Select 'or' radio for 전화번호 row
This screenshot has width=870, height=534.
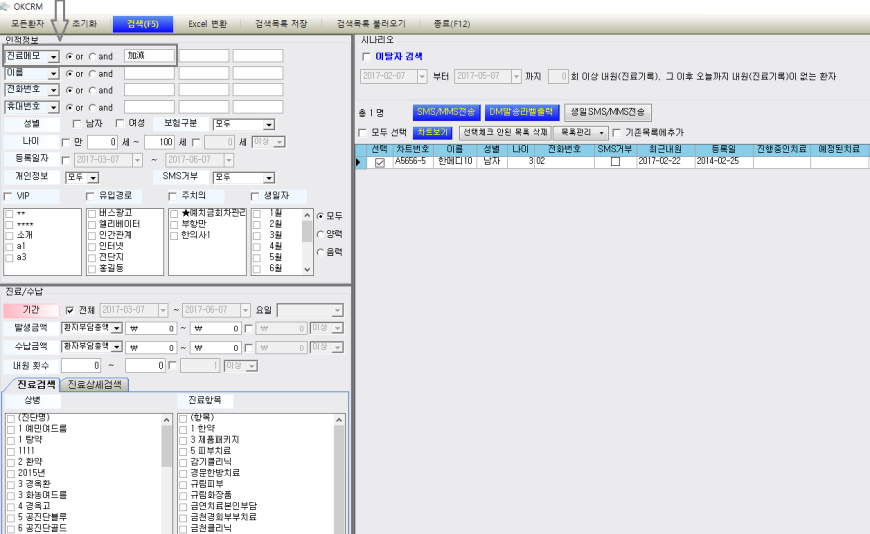(69, 90)
